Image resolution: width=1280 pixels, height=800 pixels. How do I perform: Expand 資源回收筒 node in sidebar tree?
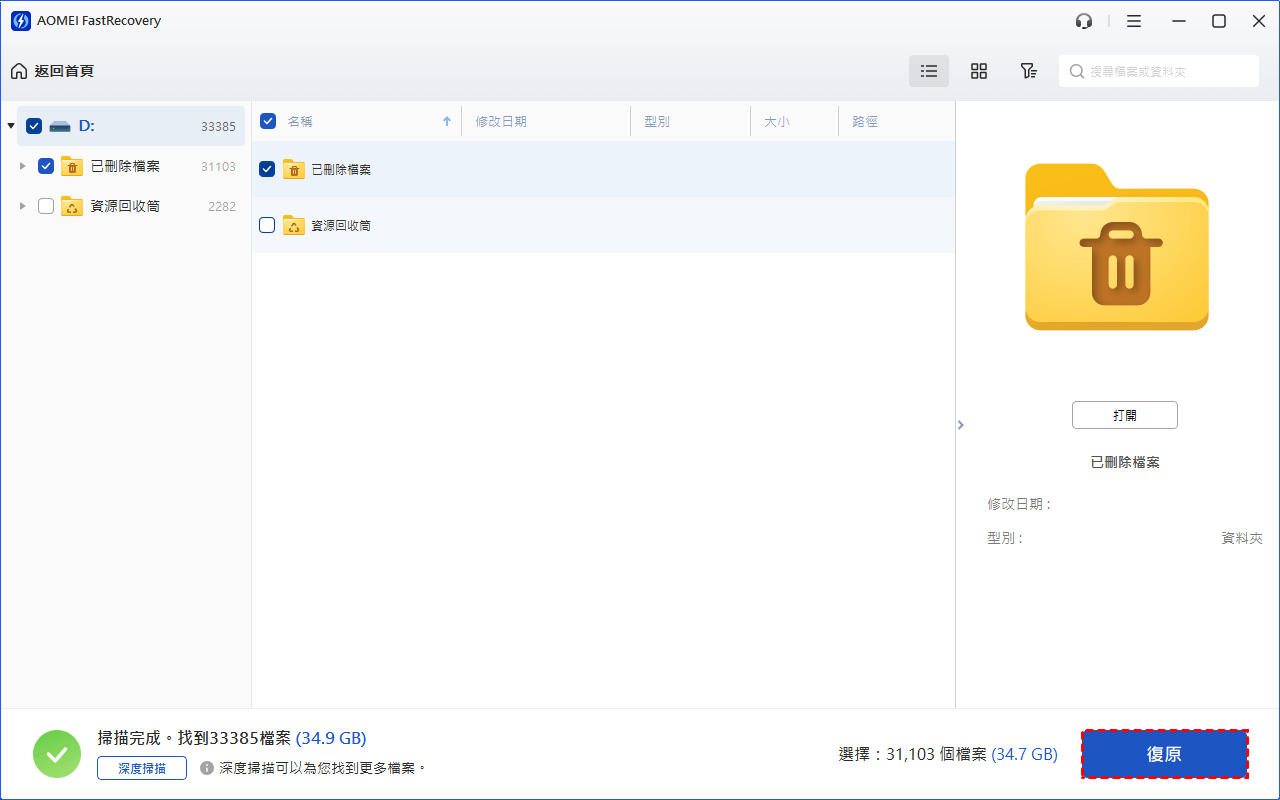click(x=23, y=206)
